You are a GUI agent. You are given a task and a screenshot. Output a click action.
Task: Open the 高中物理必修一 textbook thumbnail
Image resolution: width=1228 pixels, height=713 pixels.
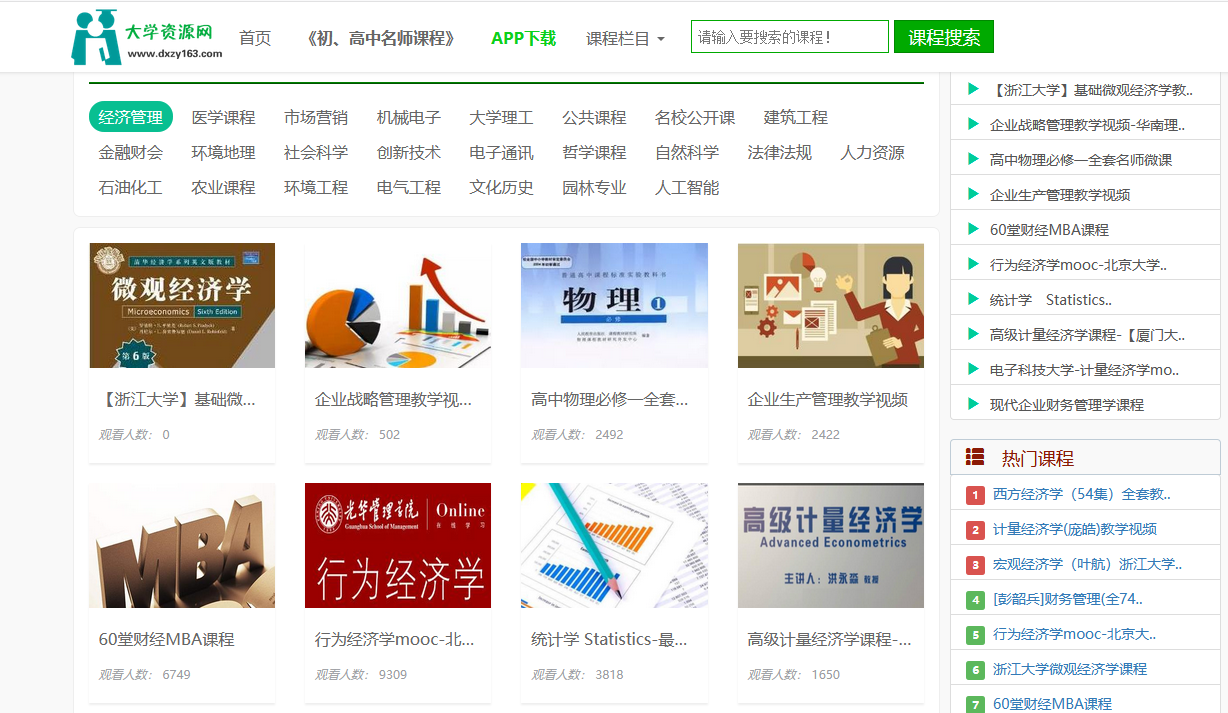[614, 305]
